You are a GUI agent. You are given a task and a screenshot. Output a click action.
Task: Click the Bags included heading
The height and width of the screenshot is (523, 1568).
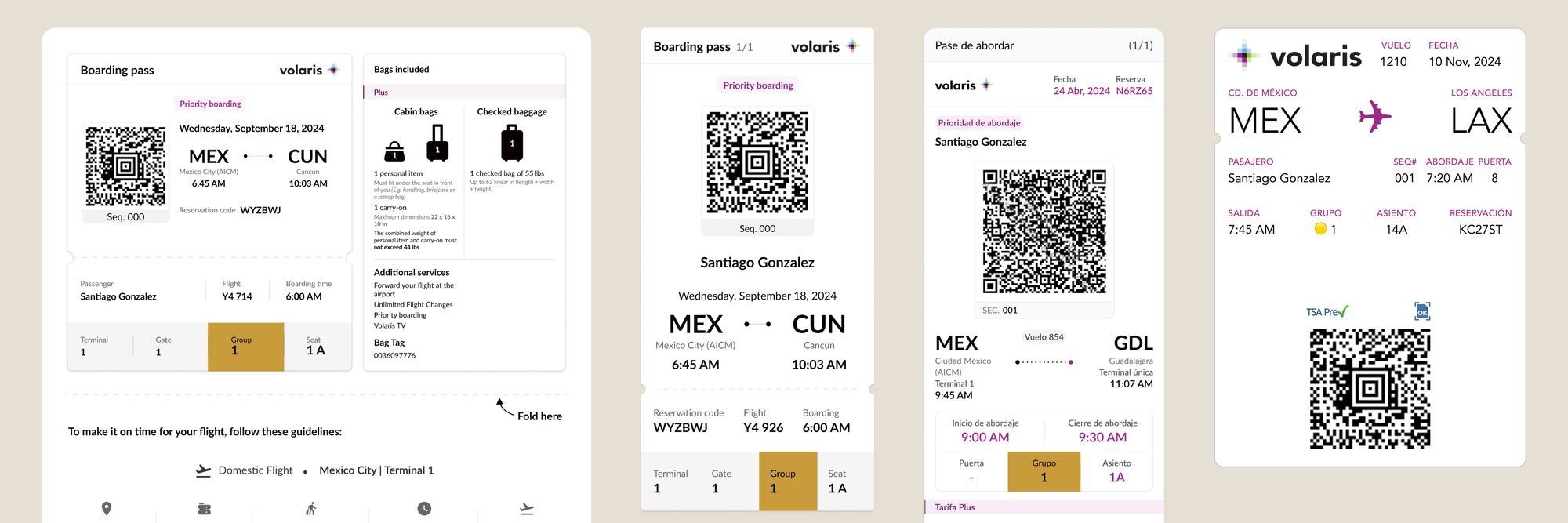[401, 70]
